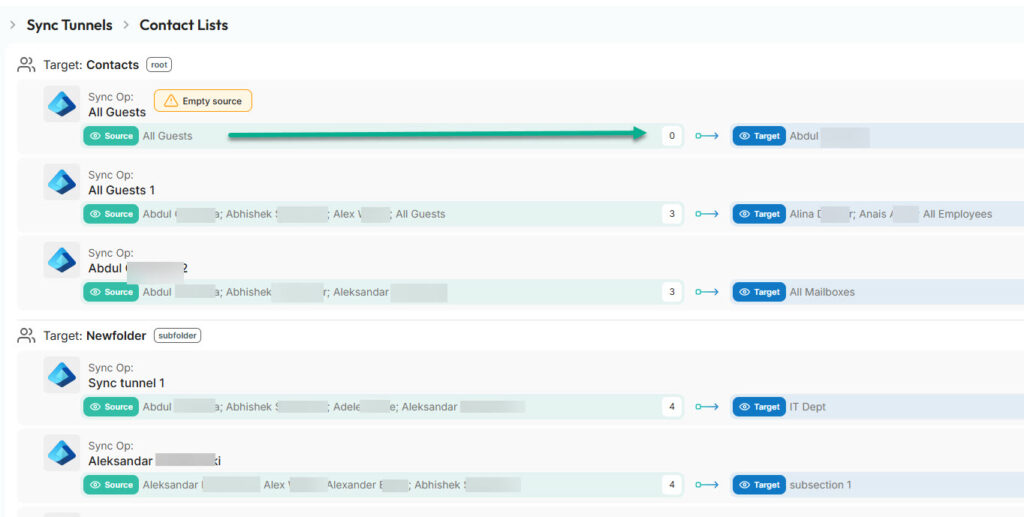Click the Empty source warning badge

tap(203, 101)
